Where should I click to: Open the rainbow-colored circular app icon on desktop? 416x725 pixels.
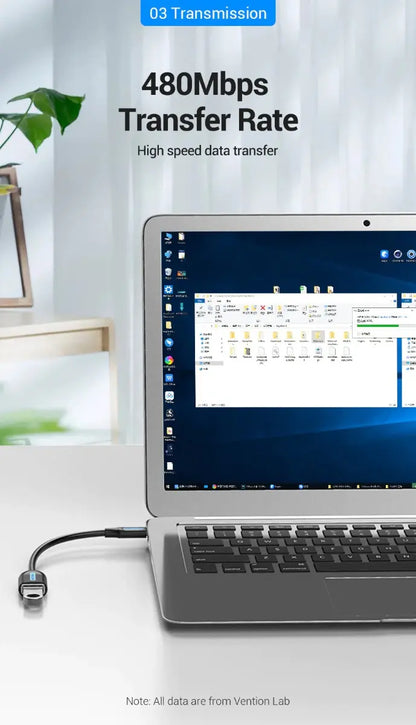[169, 360]
